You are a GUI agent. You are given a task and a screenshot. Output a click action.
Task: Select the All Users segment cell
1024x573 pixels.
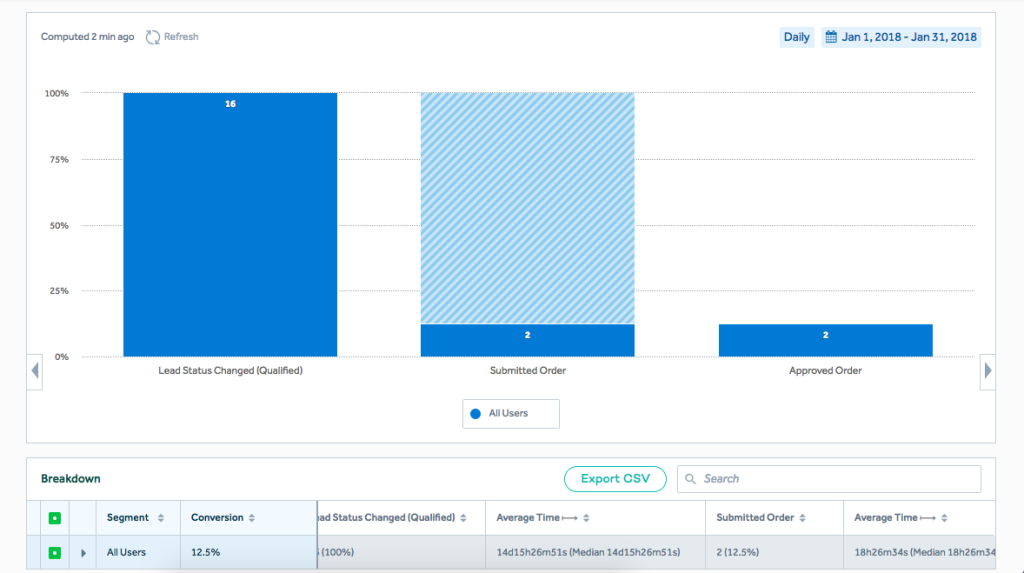(138, 553)
